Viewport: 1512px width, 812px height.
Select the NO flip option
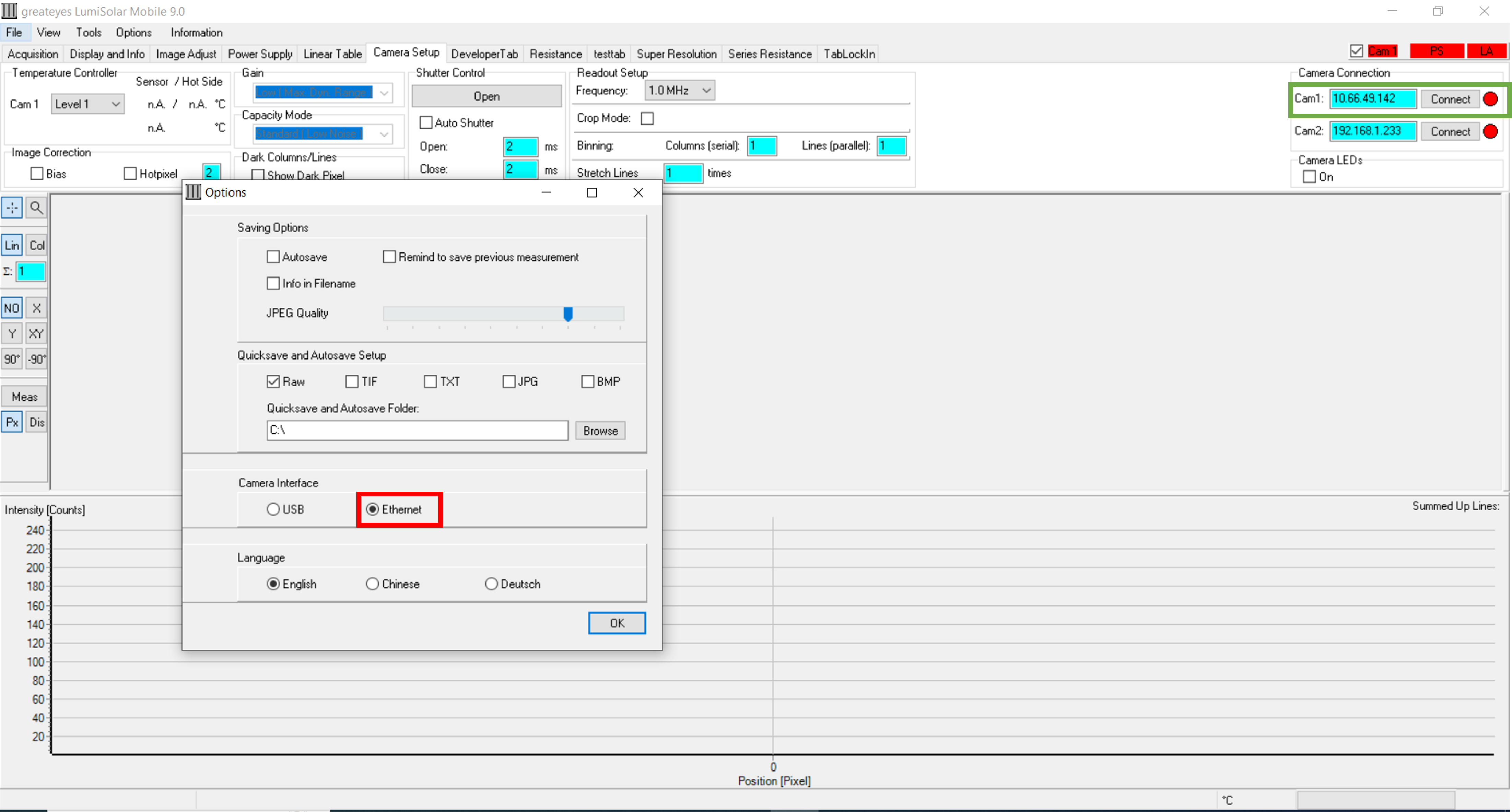click(12, 308)
